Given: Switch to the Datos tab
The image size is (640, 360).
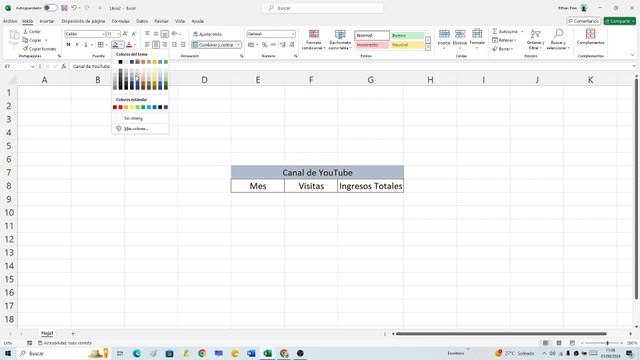Looking at the screenshot, I should pyautogui.click(x=142, y=21).
